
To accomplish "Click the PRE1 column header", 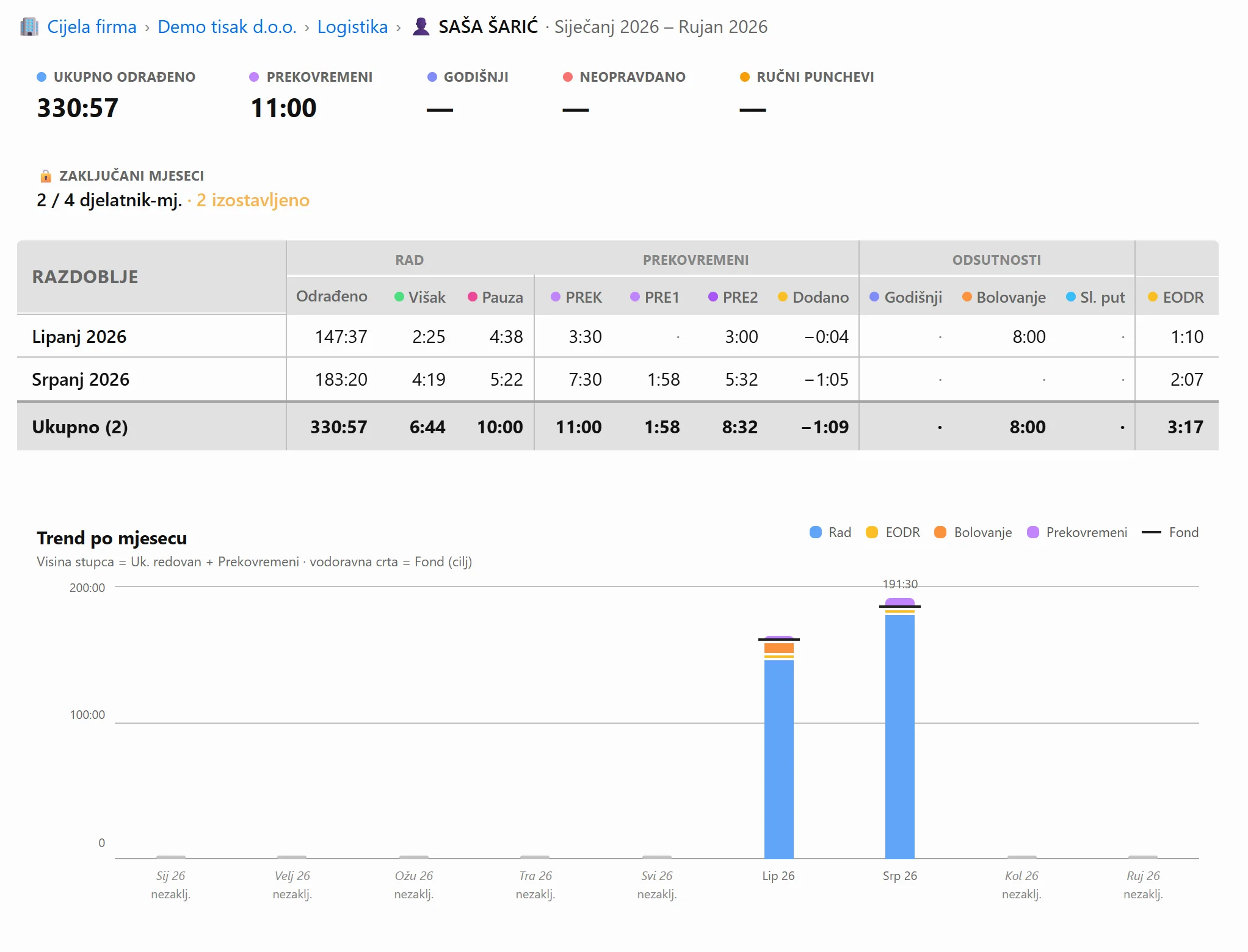I will (x=655, y=297).
